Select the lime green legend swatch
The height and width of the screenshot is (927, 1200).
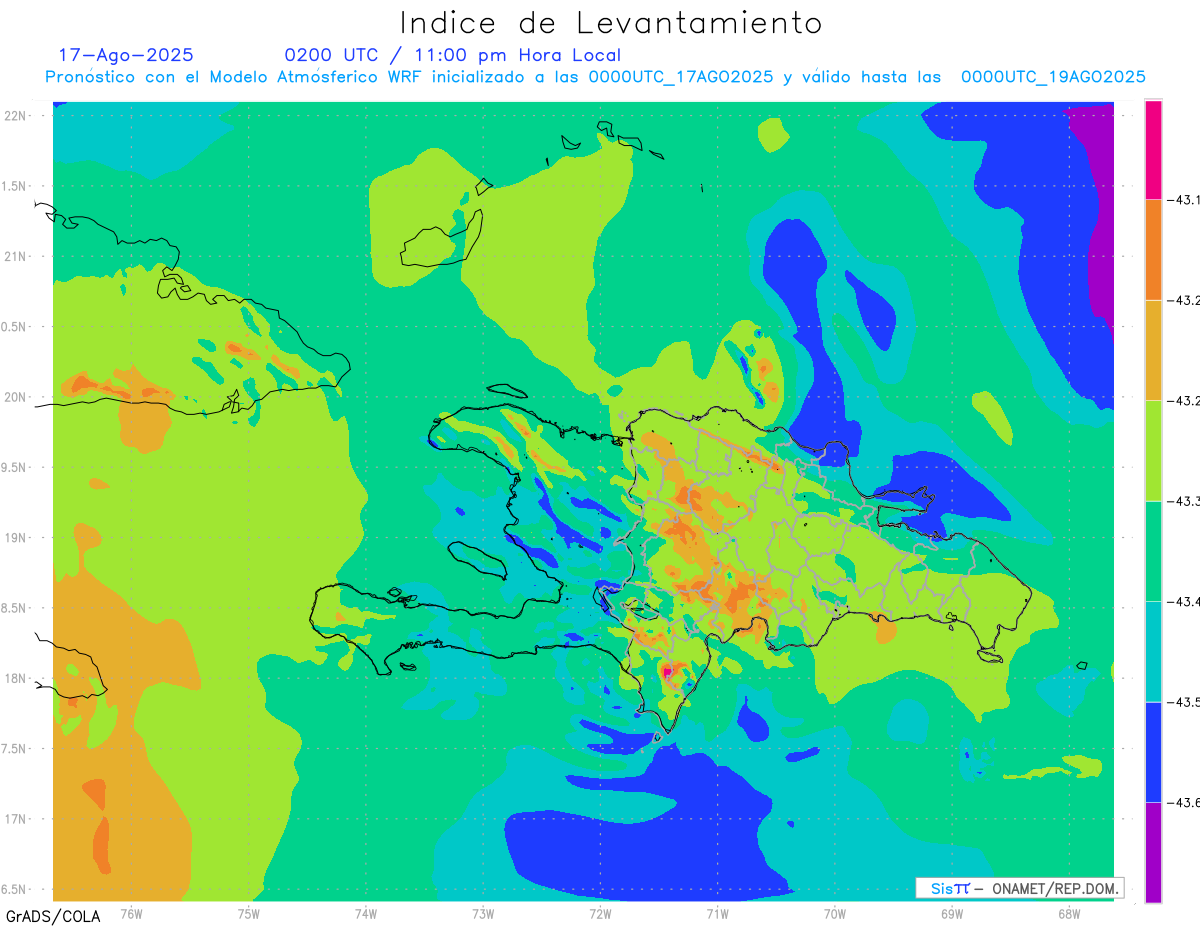[x=1153, y=450]
